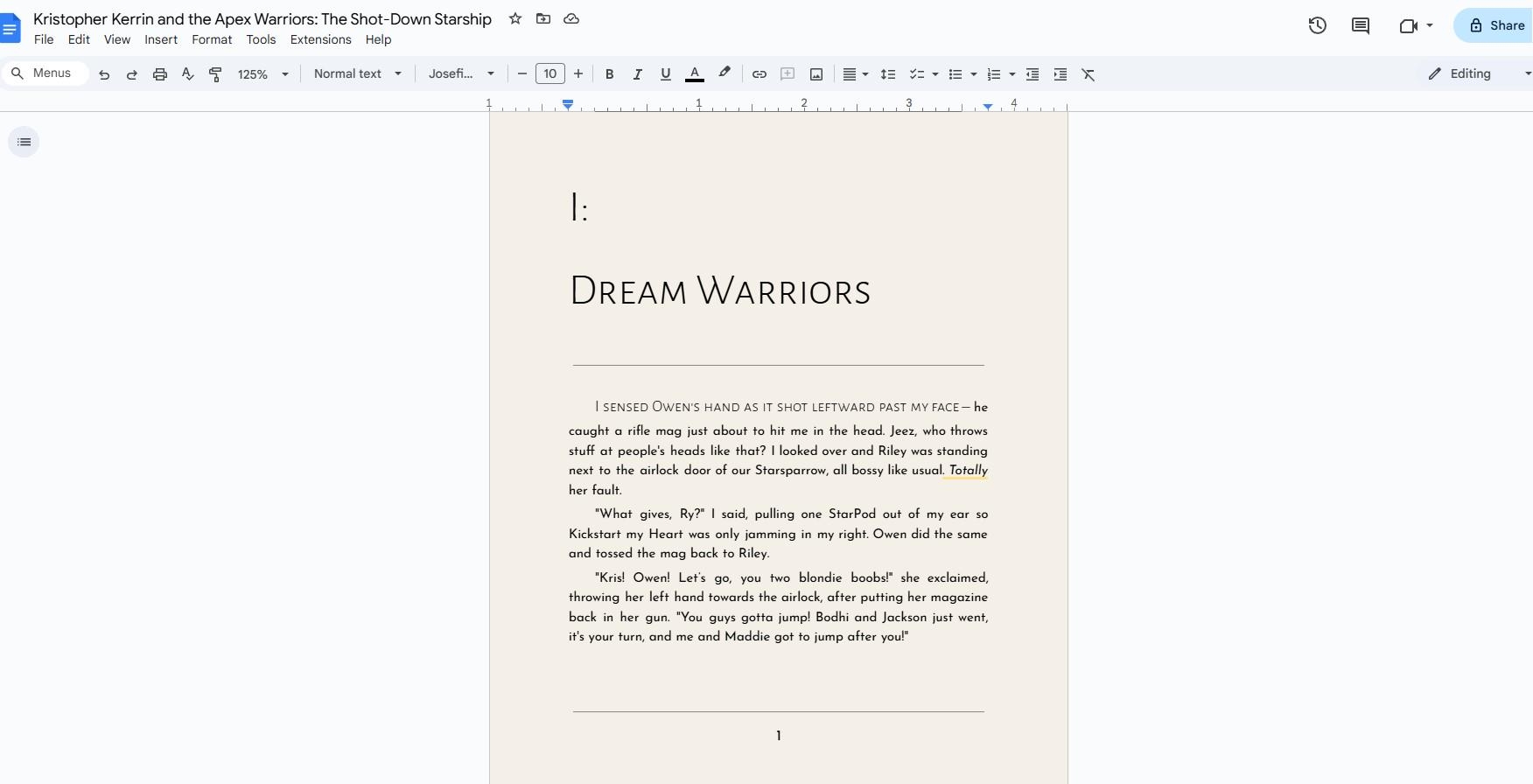This screenshot has width=1533, height=784.
Task: Click the Share button
Action: [x=1496, y=25]
